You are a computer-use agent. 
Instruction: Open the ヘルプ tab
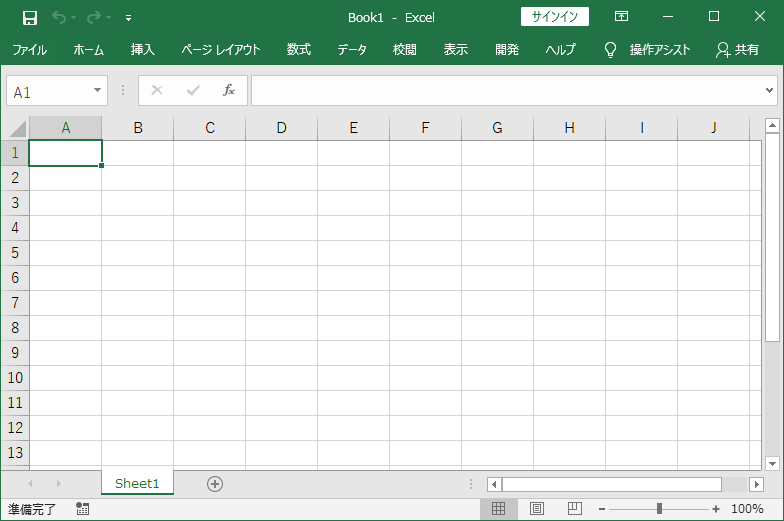560,50
